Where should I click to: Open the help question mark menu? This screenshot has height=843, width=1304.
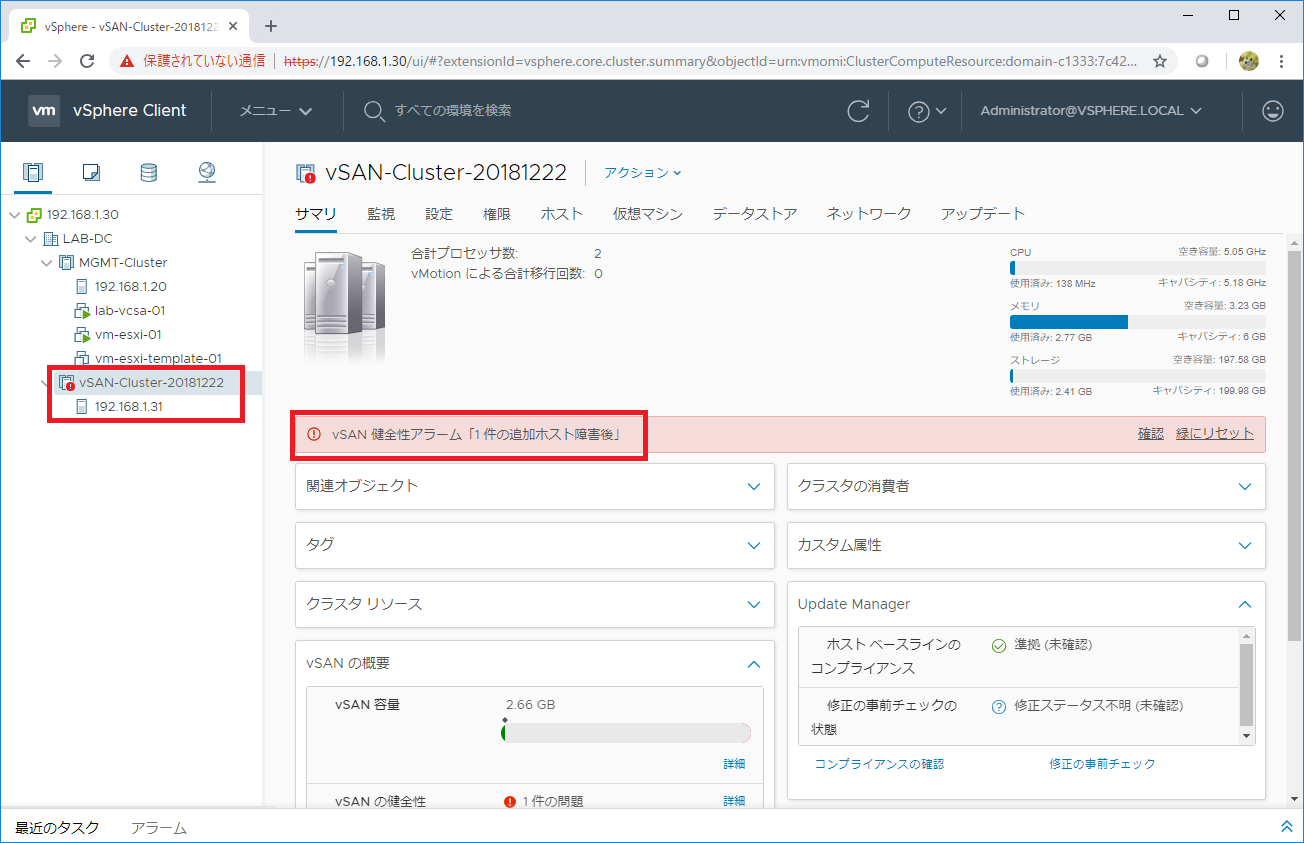(x=926, y=111)
